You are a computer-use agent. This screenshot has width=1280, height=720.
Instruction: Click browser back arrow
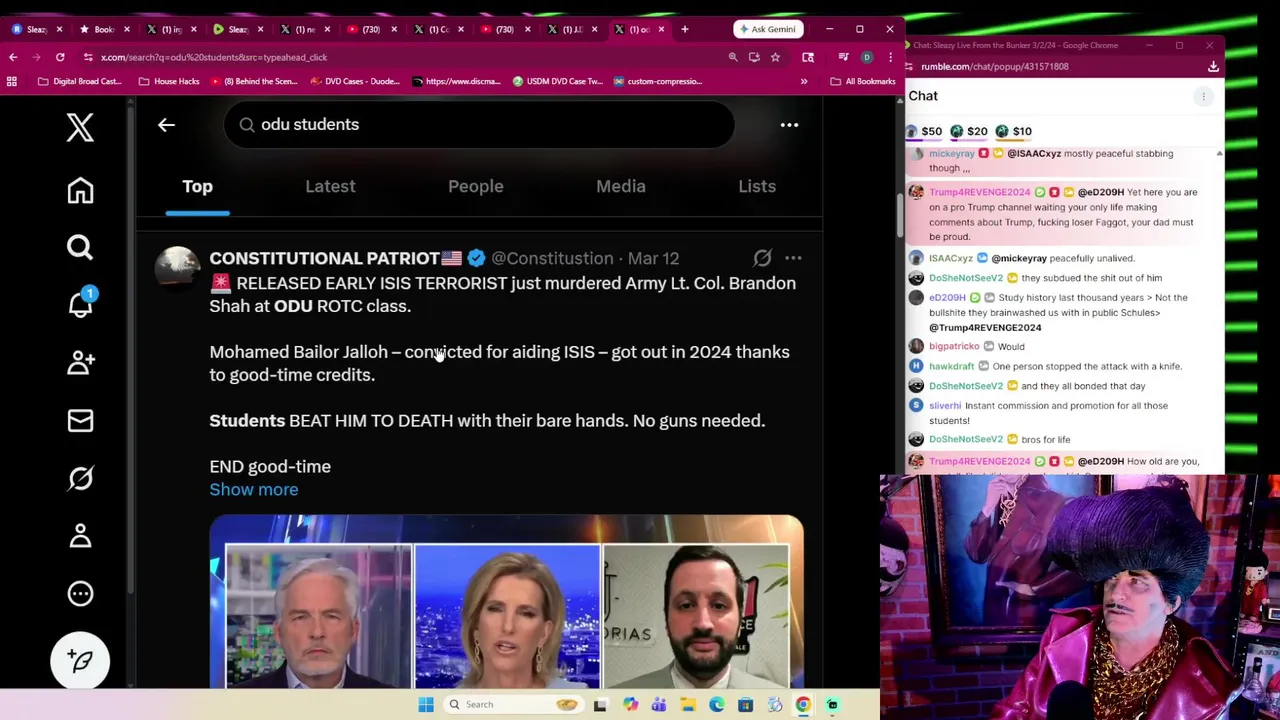click(x=14, y=57)
